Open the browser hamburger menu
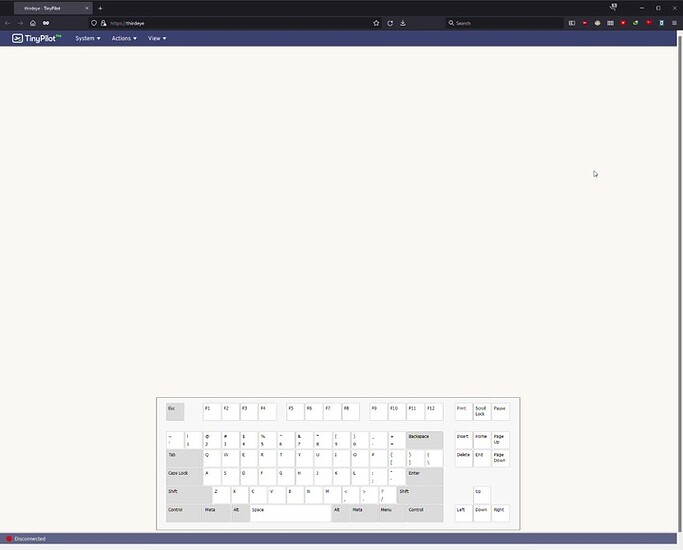 [674, 22]
